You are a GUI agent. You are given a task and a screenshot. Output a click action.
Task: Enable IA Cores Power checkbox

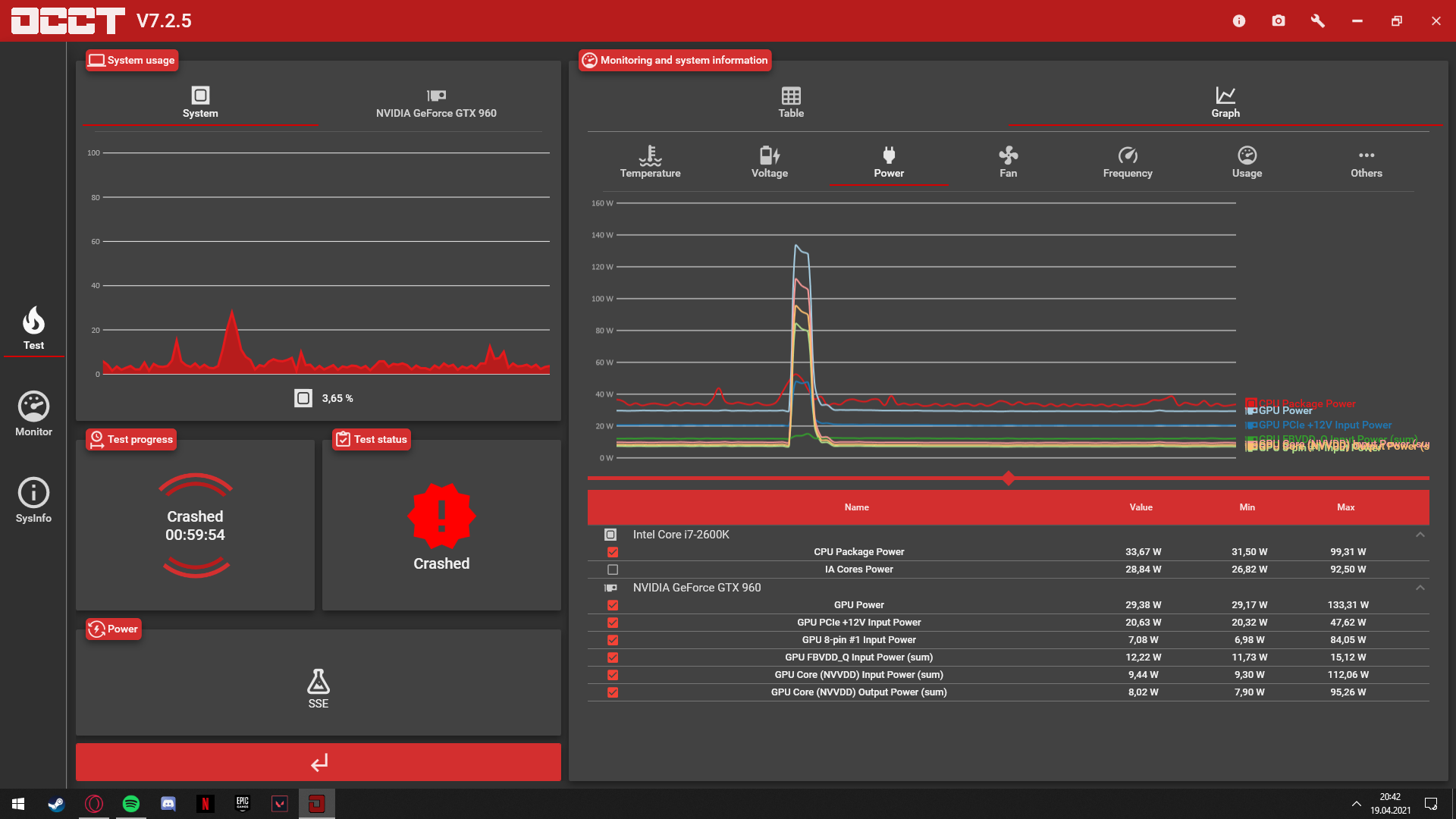(x=613, y=570)
